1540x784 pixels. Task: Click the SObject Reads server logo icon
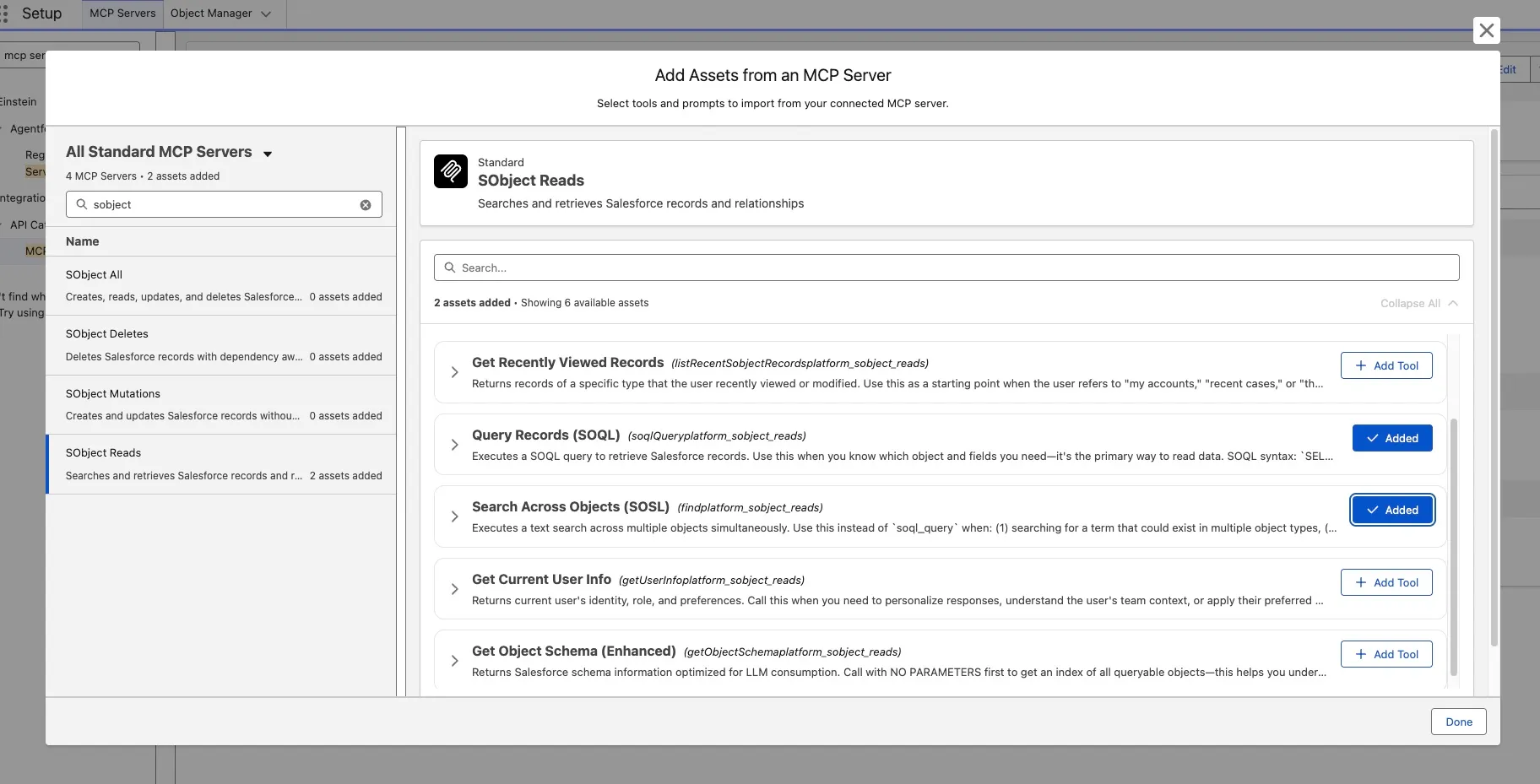pos(451,171)
